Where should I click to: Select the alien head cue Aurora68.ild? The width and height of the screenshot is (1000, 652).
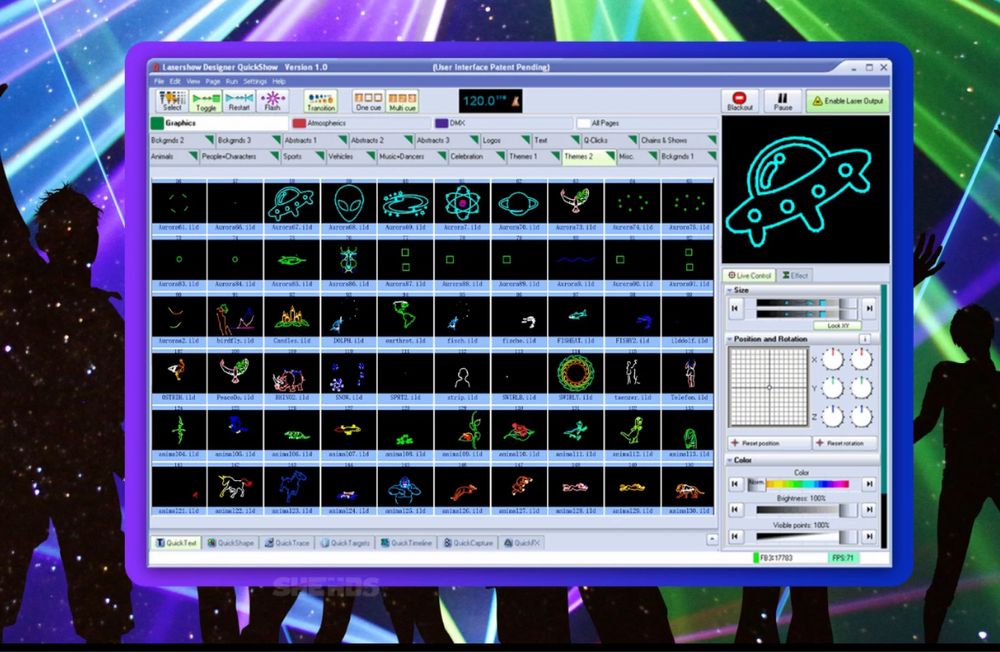point(349,207)
